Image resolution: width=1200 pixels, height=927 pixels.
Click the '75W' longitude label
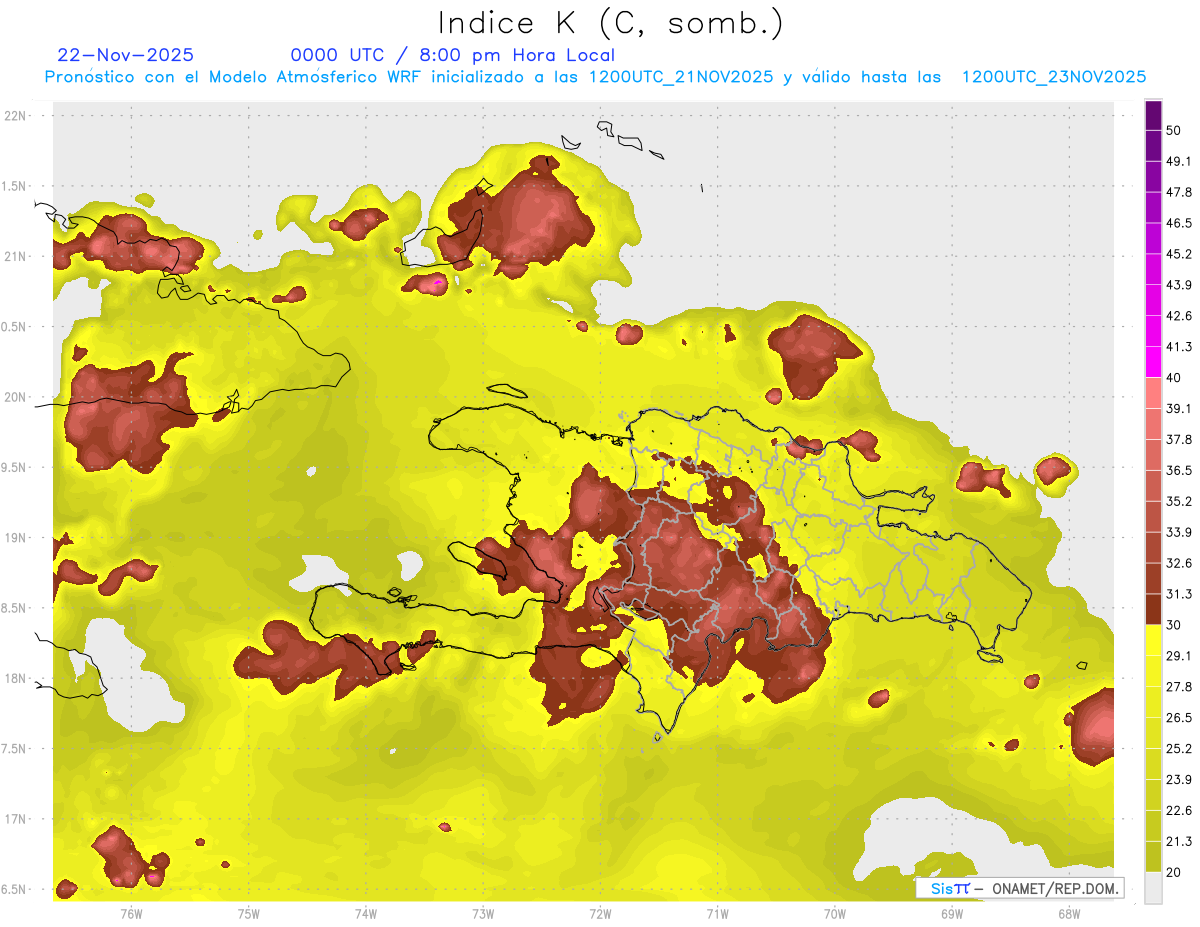point(249,914)
